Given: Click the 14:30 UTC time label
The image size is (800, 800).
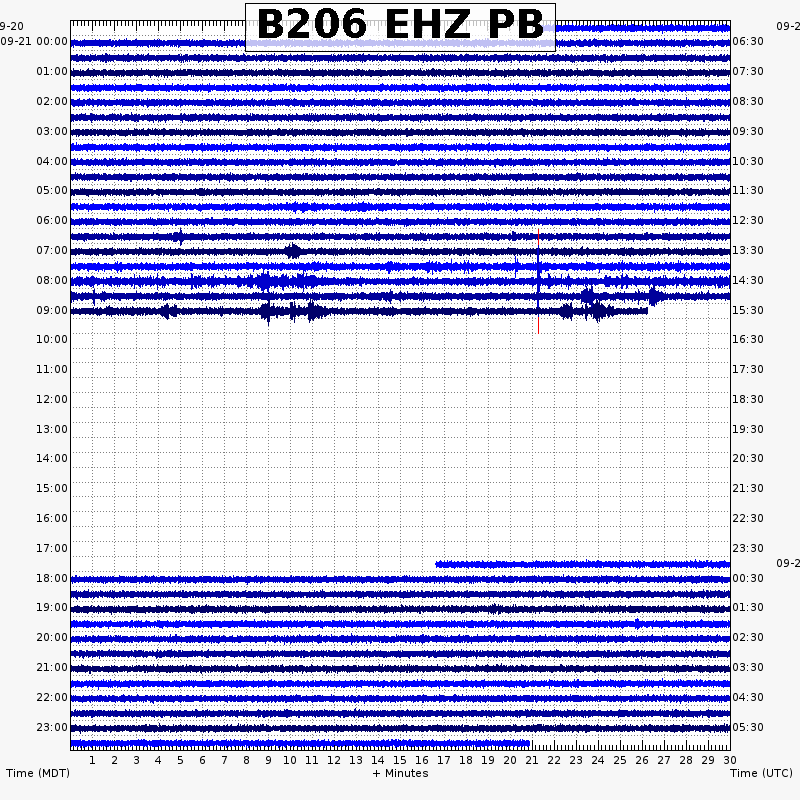Looking at the screenshot, I should [748, 281].
